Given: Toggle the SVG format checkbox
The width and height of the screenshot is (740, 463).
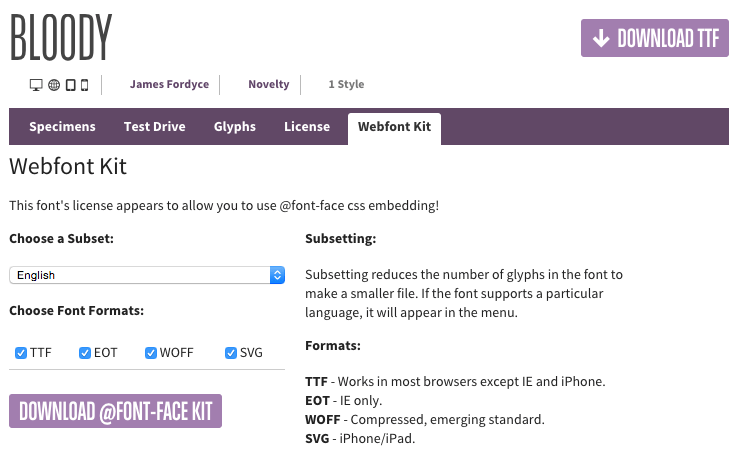Looking at the screenshot, I should click(x=231, y=353).
